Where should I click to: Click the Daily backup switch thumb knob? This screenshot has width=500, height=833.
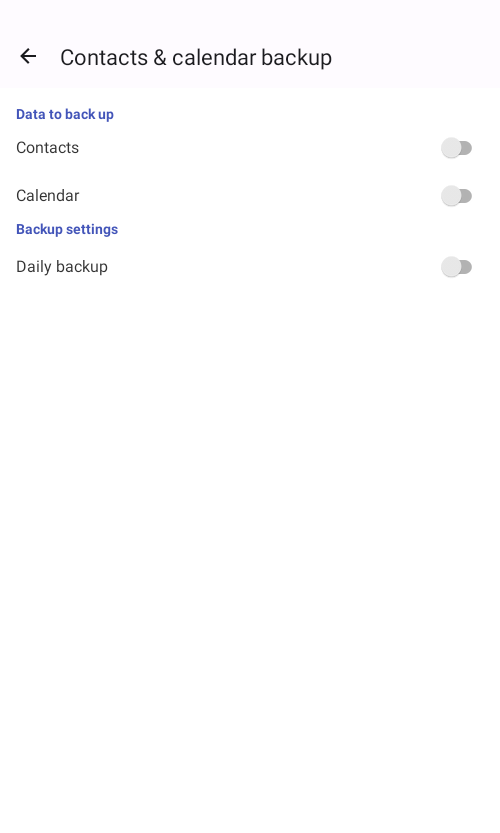click(451, 267)
